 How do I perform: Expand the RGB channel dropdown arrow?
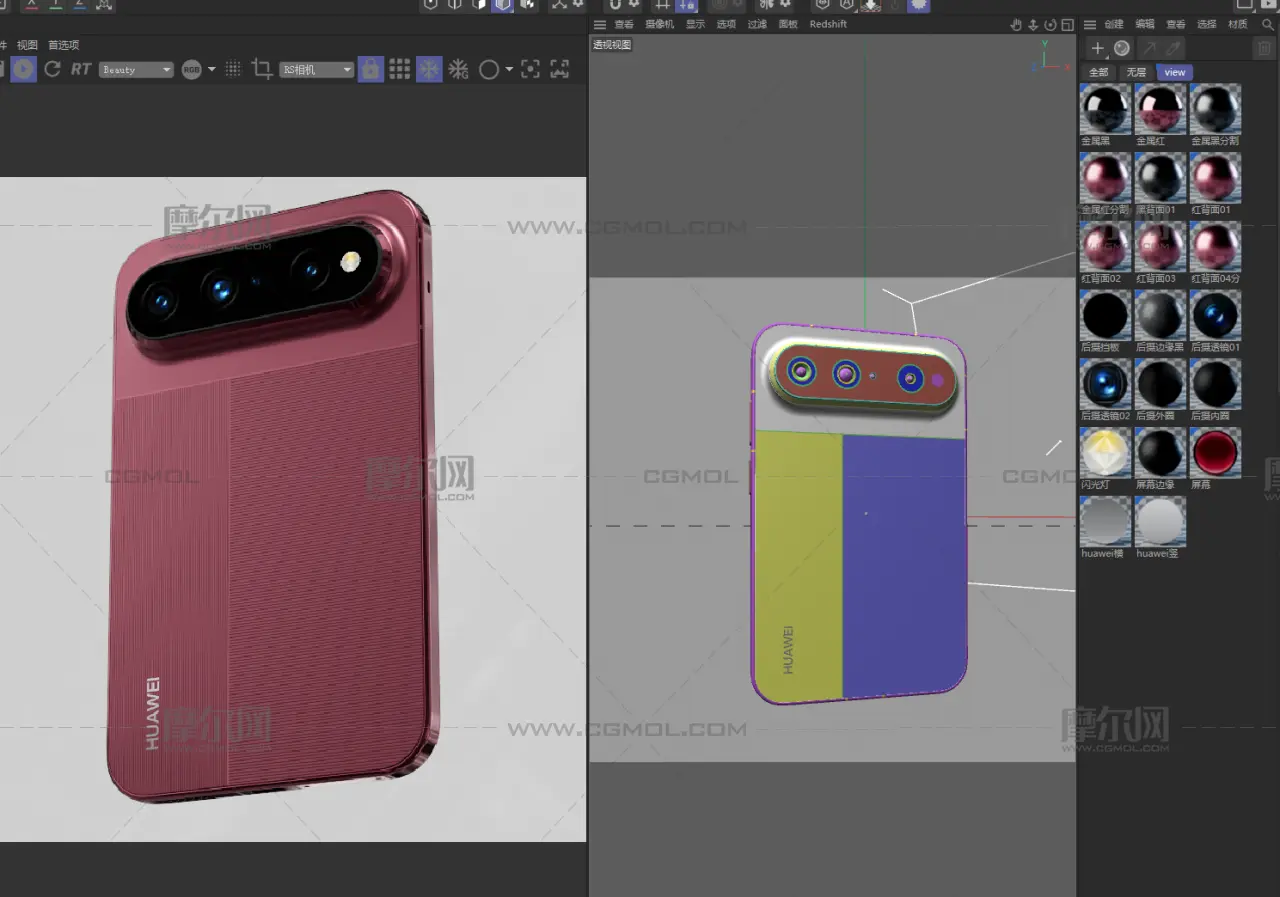[x=212, y=69]
